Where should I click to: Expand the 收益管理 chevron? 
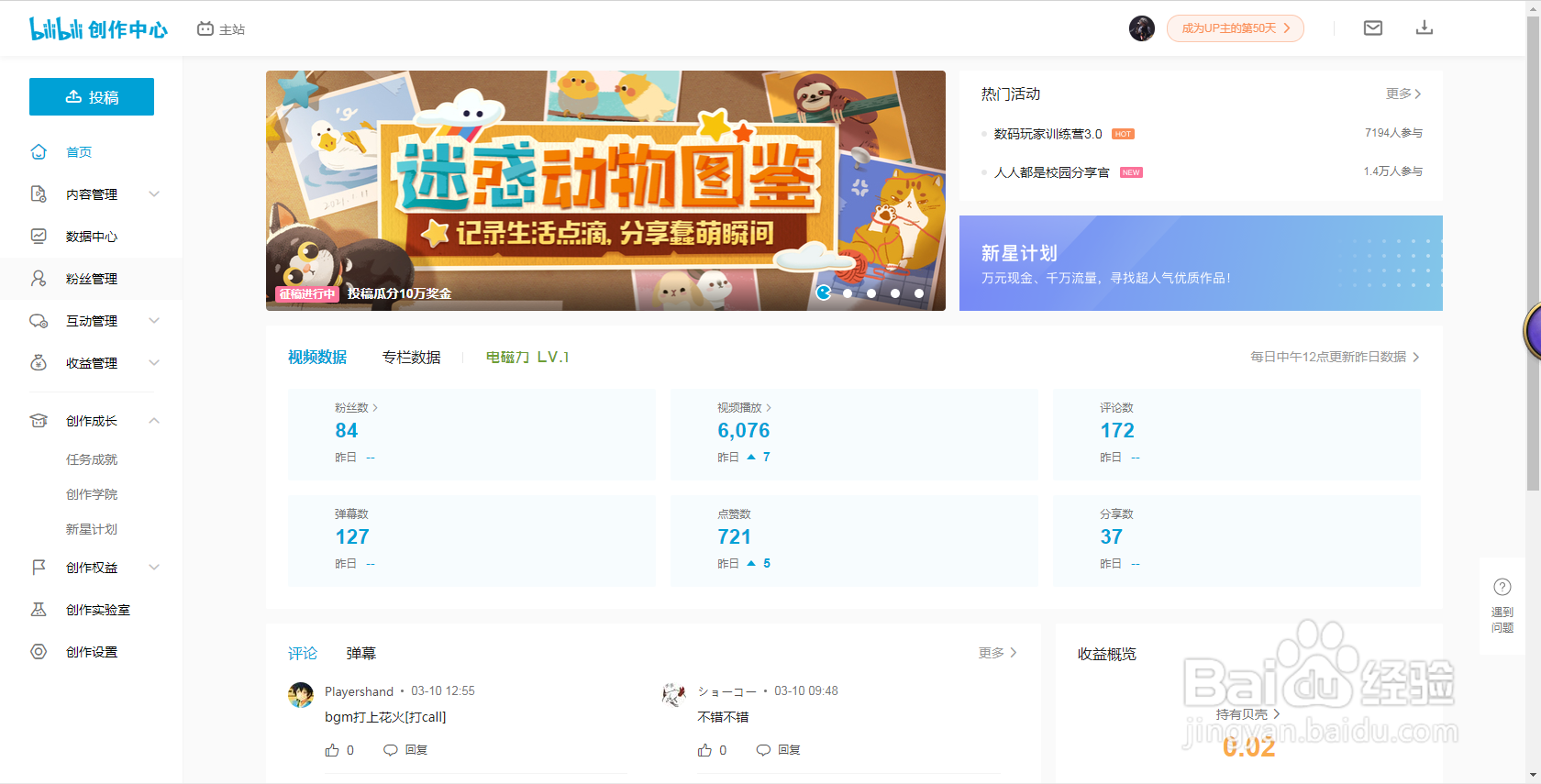154,363
